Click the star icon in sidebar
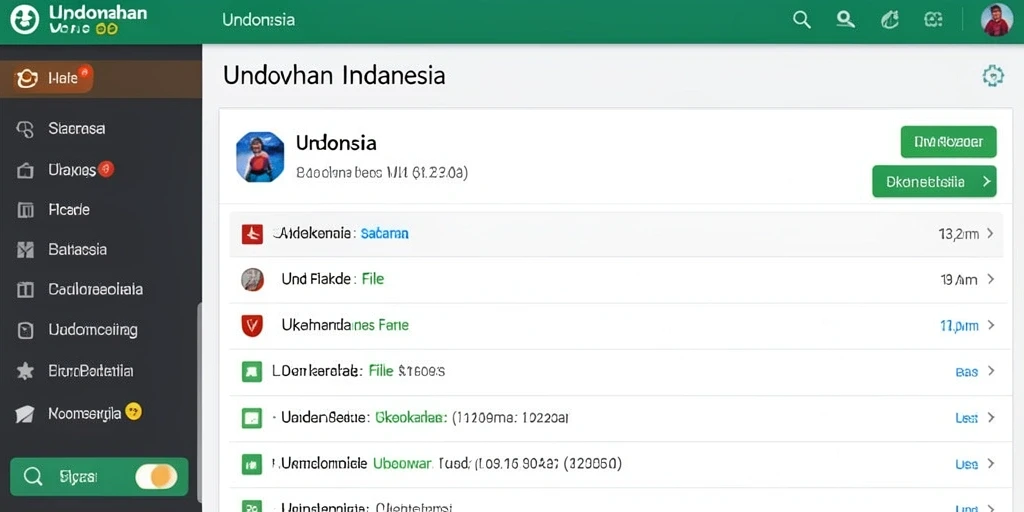Screen dimensions: 1024x512 [x=25, y=372]
